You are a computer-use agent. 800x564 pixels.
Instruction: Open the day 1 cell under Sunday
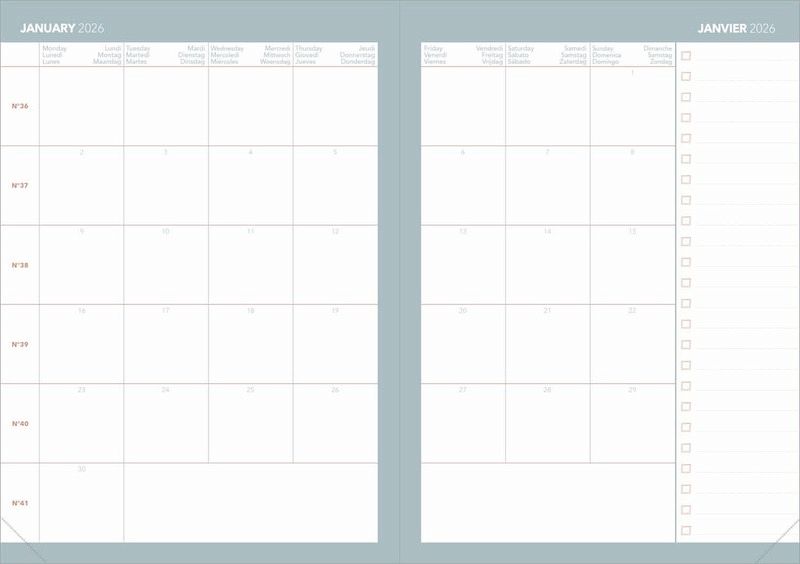tap(633, 106)
